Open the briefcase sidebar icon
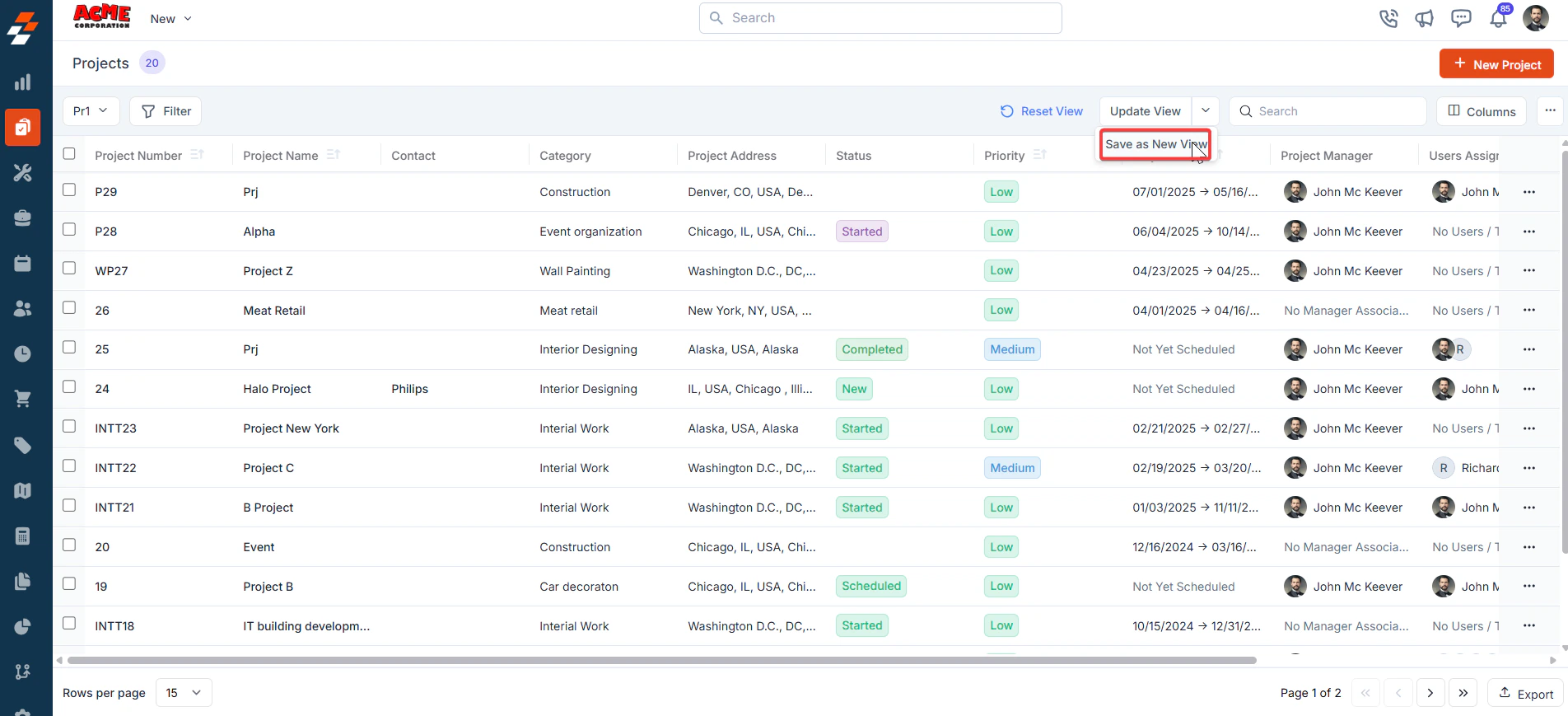 tap(23, 218)
